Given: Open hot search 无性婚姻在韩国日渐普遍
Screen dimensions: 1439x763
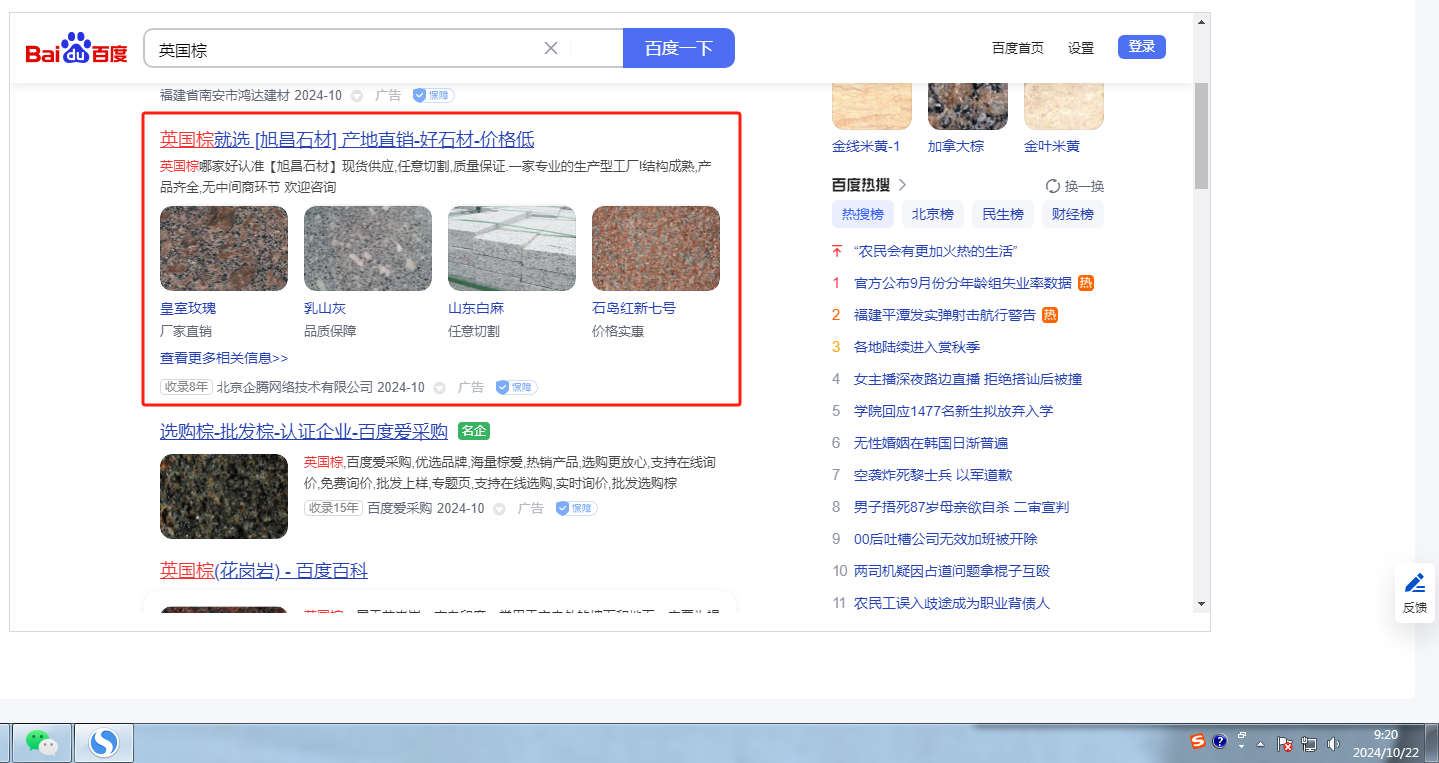Looking at the screenshot, I should click(x=931, y=443).
